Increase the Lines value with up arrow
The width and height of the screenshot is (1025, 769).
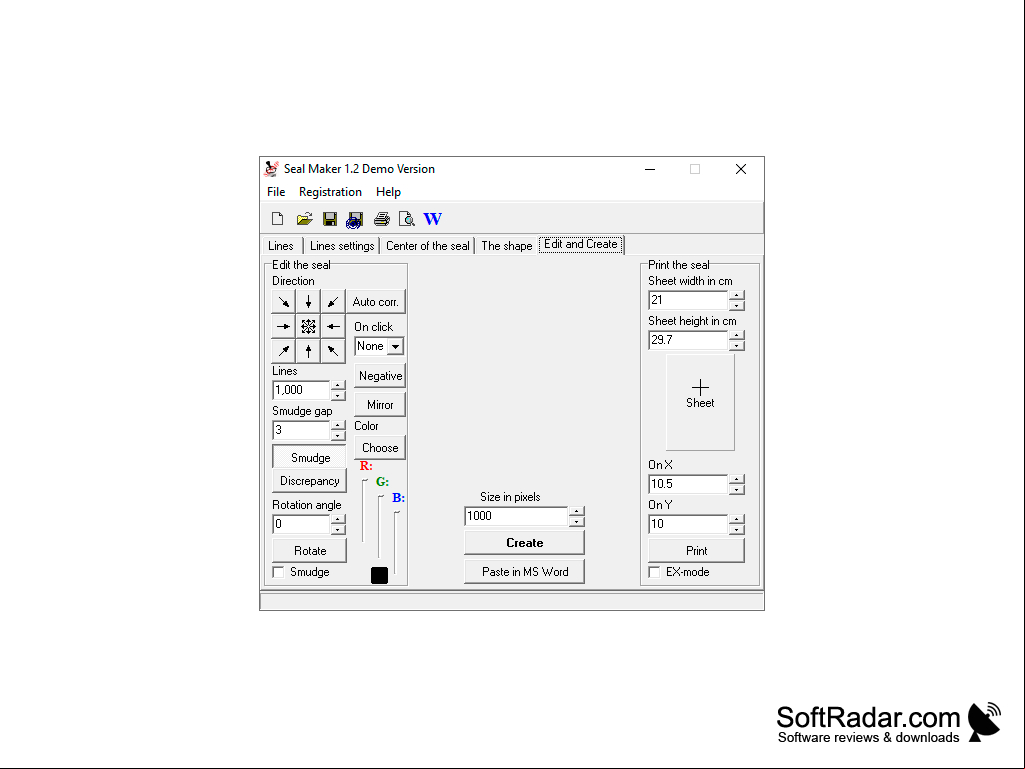tap(338, 386)
